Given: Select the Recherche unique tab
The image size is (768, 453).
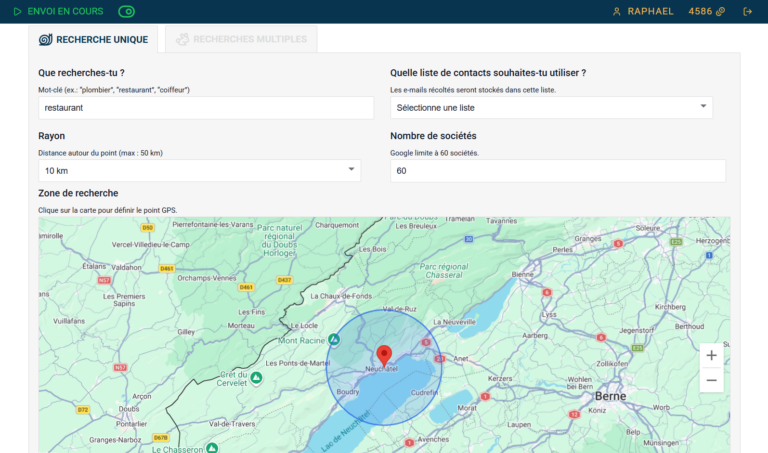Looking at the screenshot, I should pos(93,39).
